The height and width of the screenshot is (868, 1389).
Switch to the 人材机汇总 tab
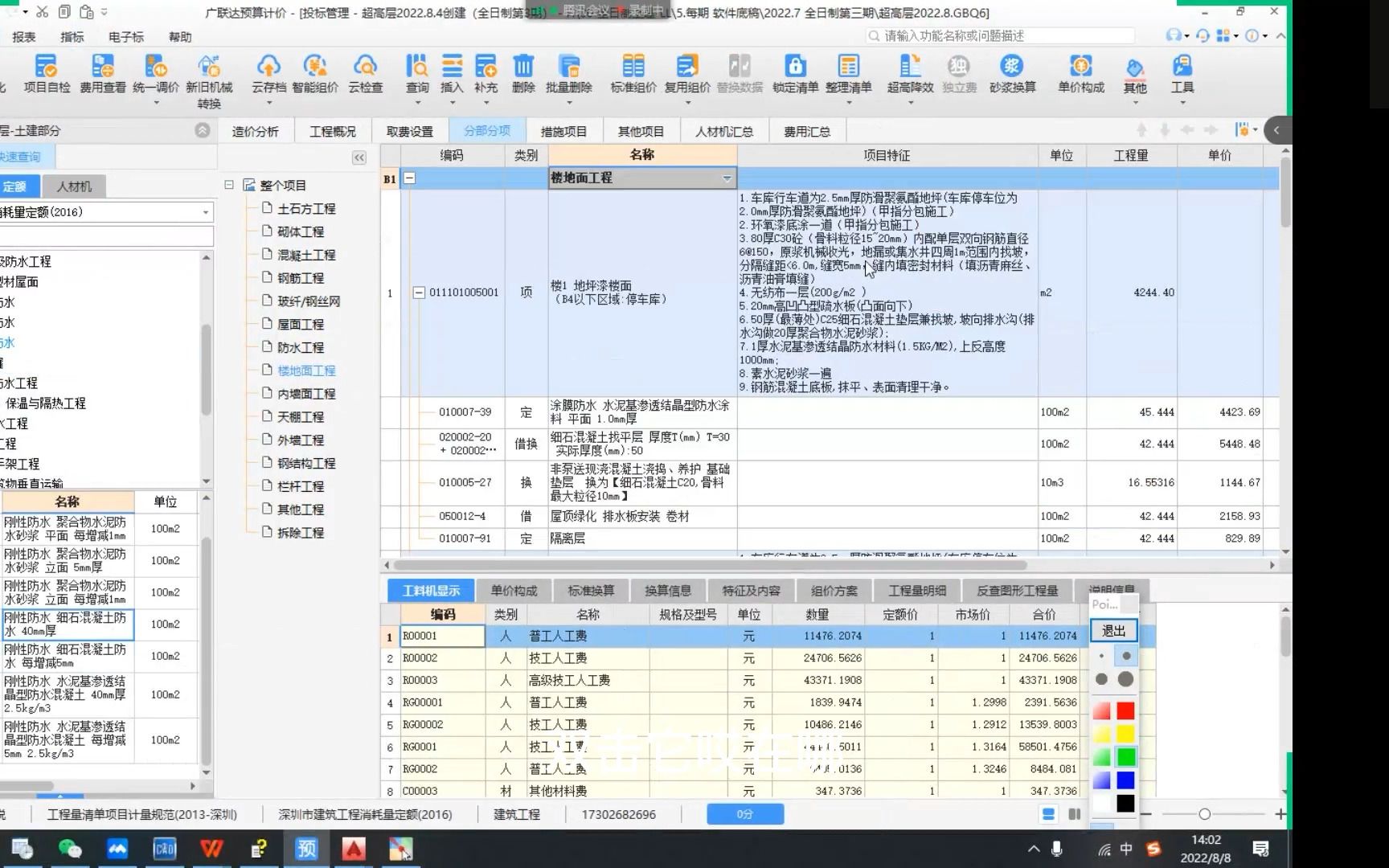pyautogui.click(x=724, y=132)
